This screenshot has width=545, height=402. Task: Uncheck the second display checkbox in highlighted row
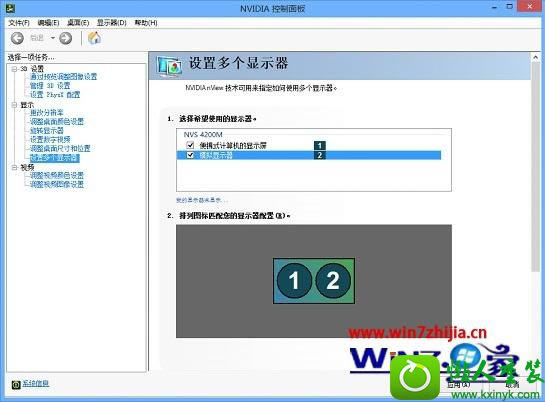tap(190, 155)
